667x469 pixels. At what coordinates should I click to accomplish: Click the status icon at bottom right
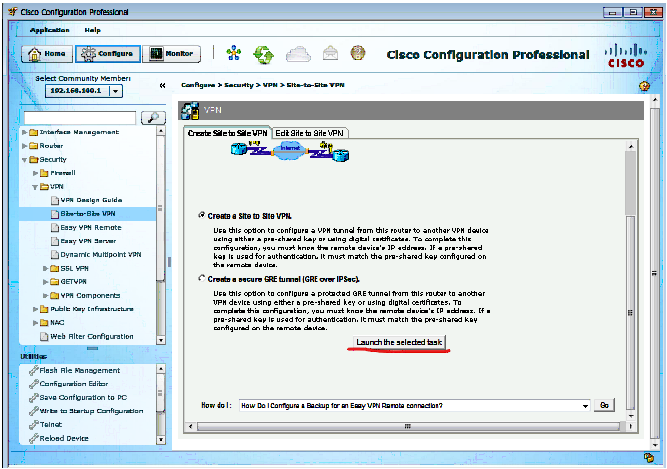point(648,458)
